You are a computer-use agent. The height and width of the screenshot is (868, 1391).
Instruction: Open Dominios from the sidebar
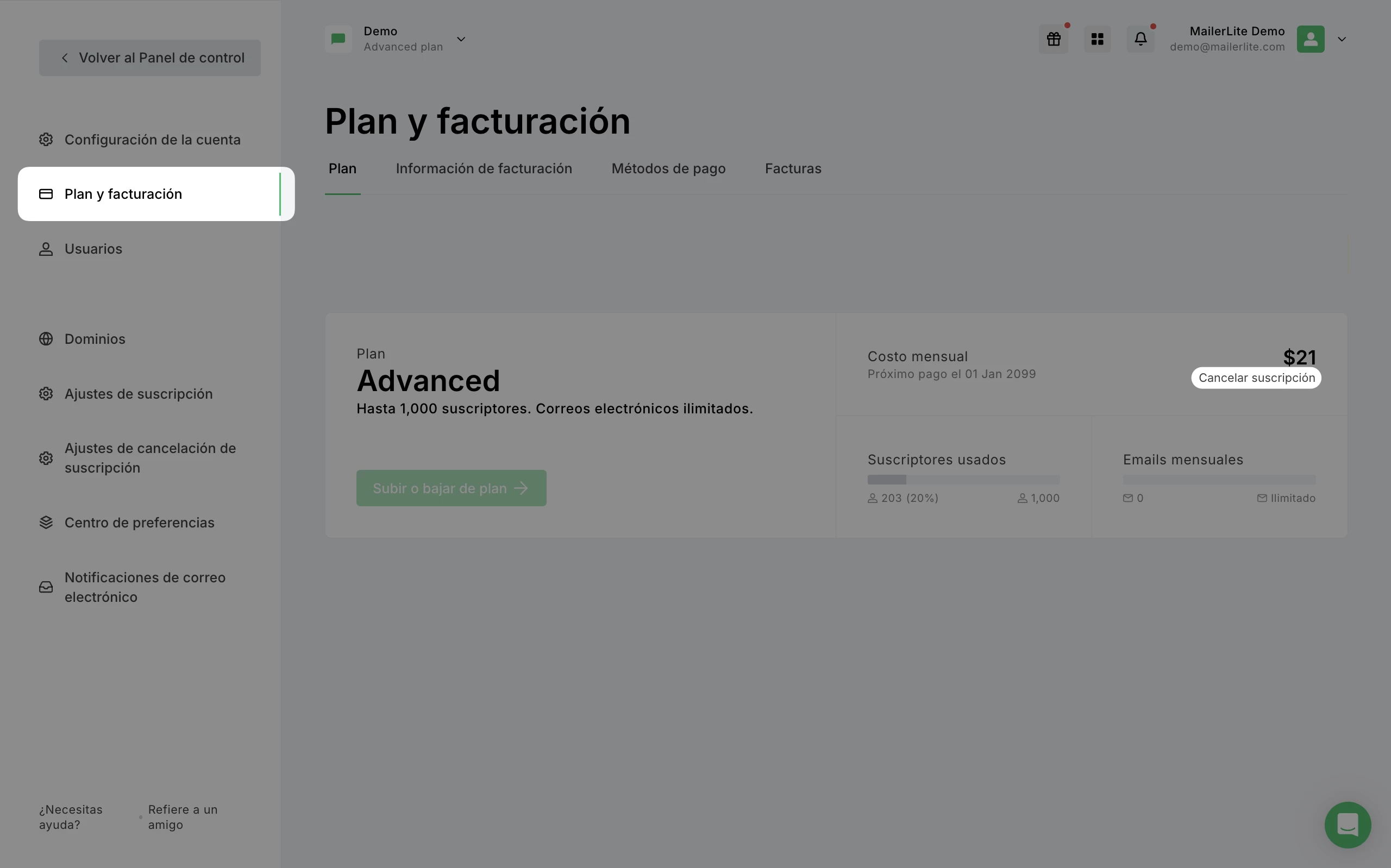click(x=95, y=339)
